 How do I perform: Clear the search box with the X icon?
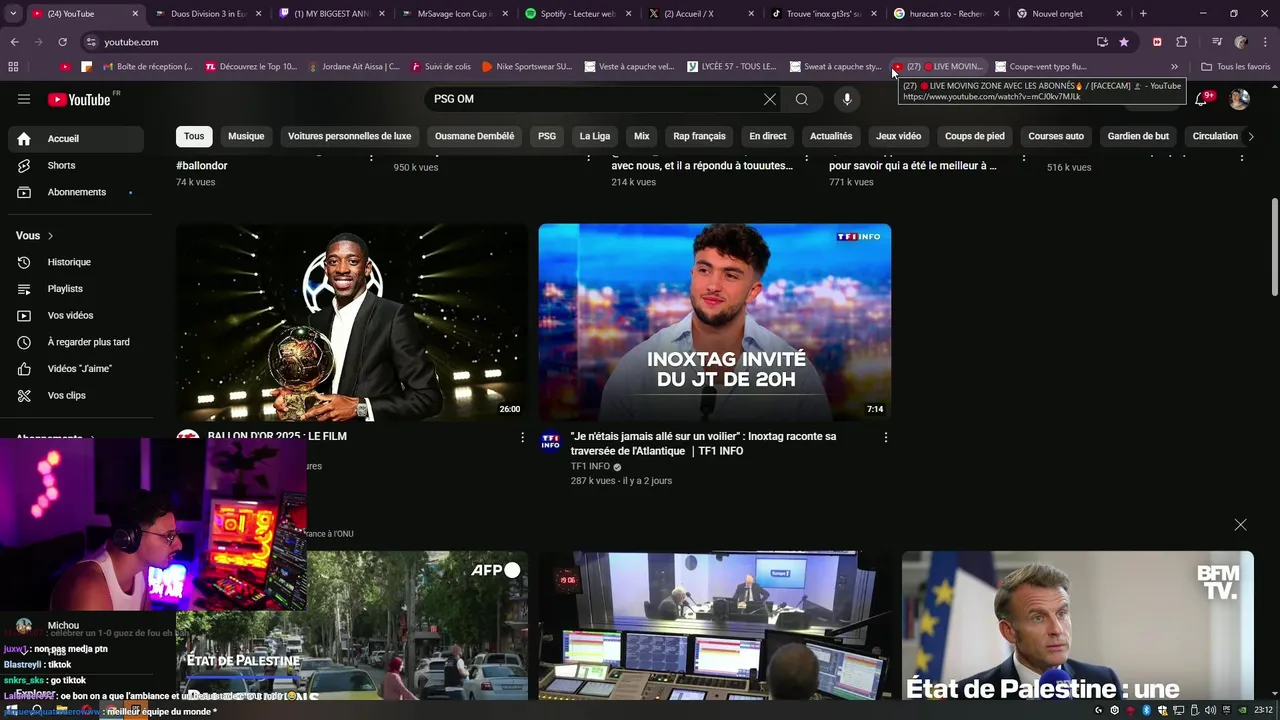(x=770, y=99)
